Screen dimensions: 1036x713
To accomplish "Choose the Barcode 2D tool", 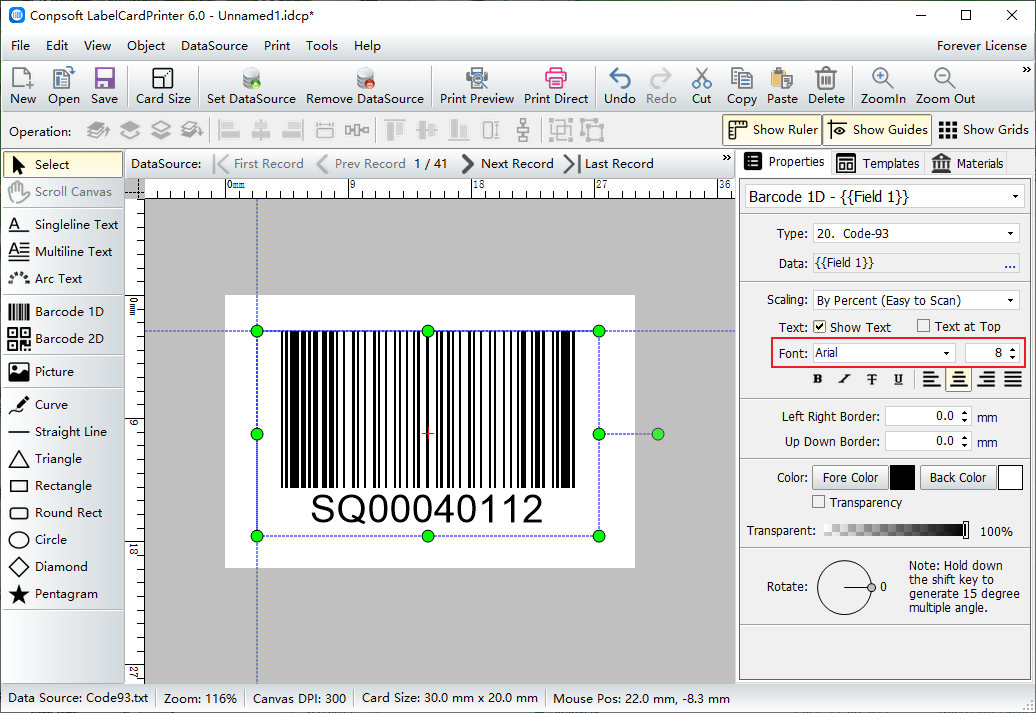I will (63, 338).
